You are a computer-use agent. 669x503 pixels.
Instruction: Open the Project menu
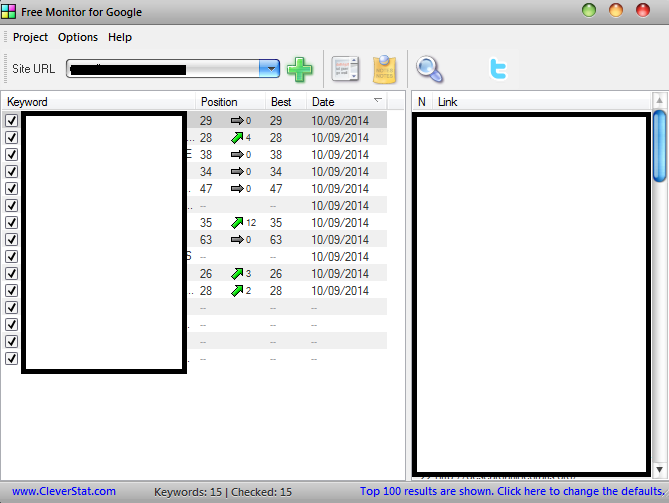30,37
